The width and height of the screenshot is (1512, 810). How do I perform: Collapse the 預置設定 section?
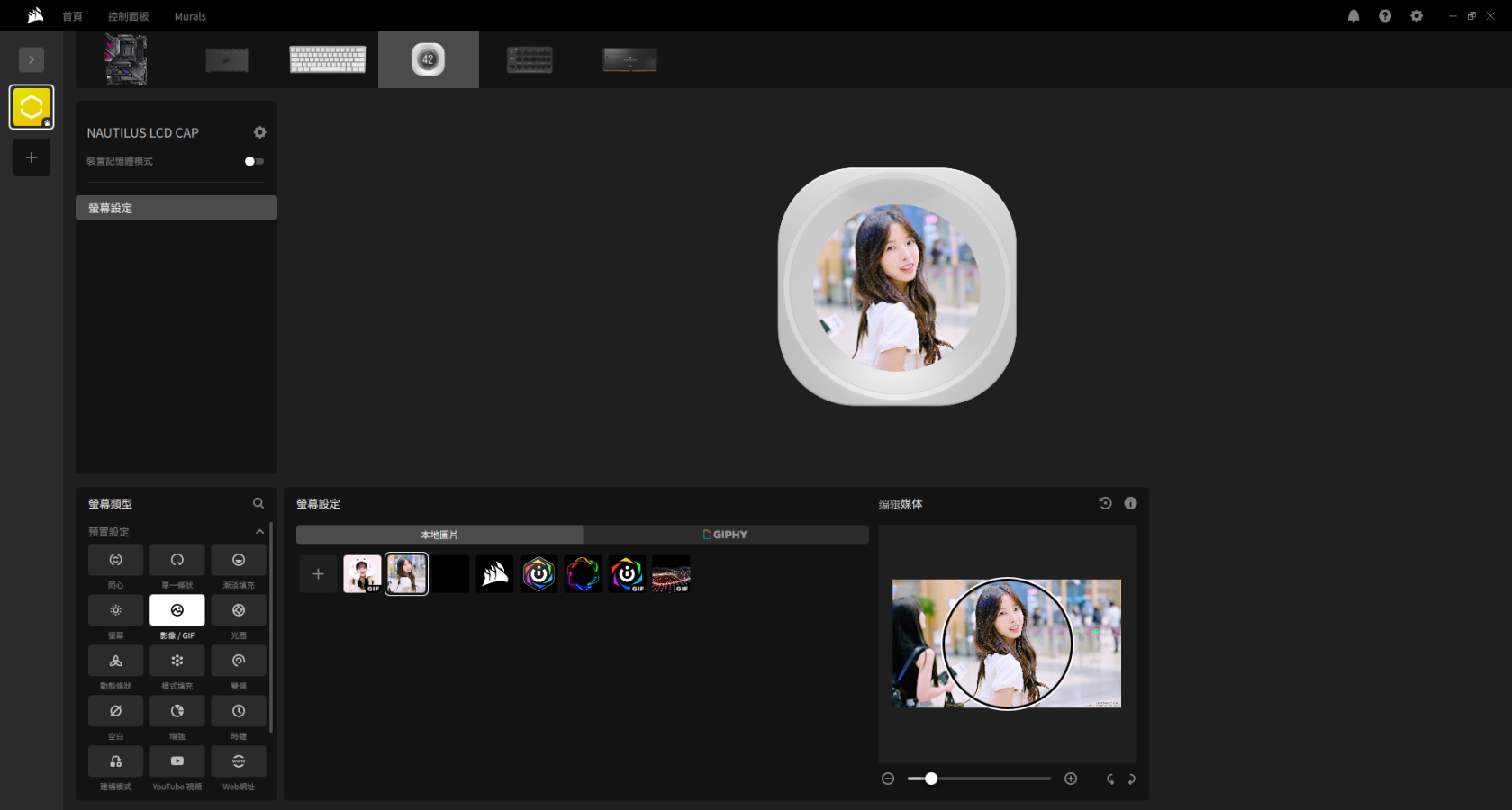pos(259,532)
